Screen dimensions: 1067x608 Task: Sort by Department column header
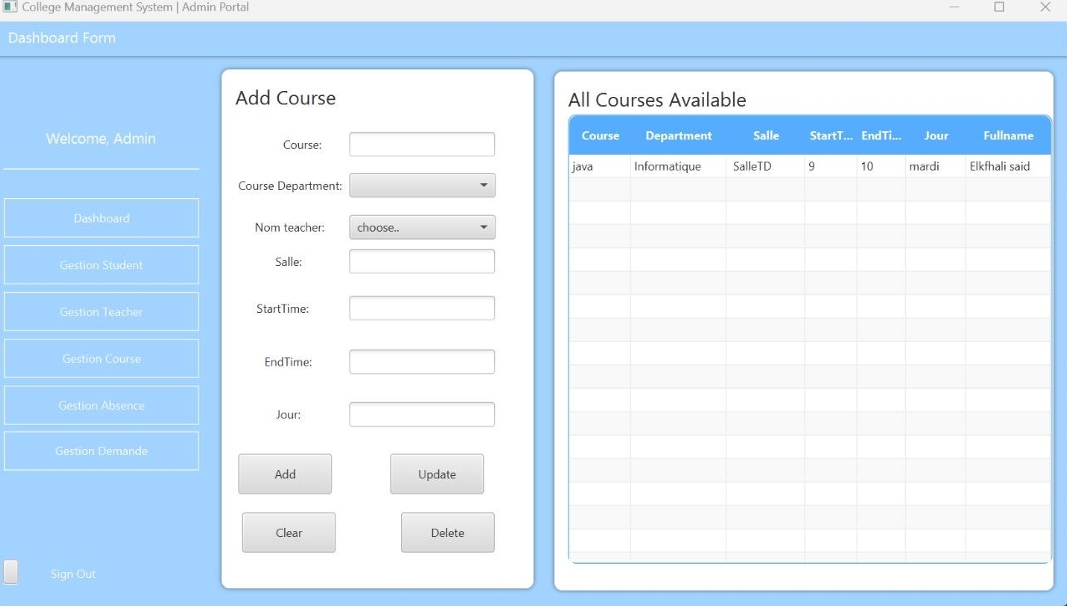point(678,136)
